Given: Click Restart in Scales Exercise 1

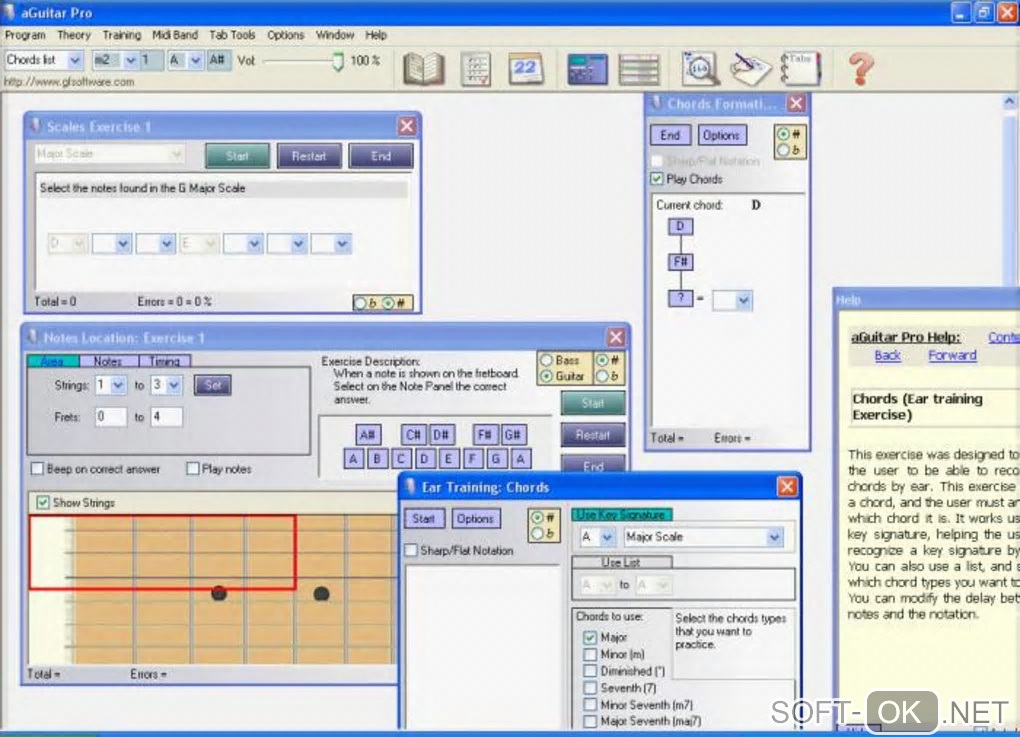Looking at the screenshot, I should click(x=309, y=156).
